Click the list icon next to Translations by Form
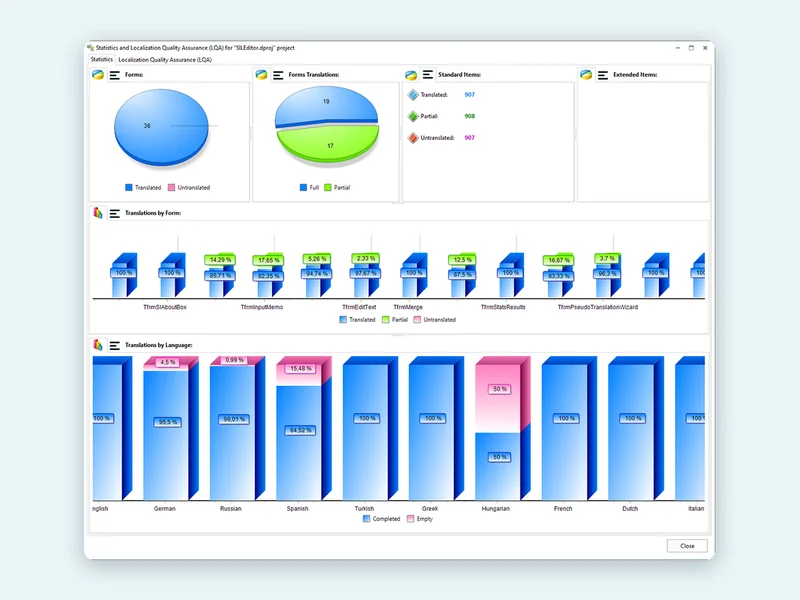Viewport: 800px width, 600px height. 115,213
